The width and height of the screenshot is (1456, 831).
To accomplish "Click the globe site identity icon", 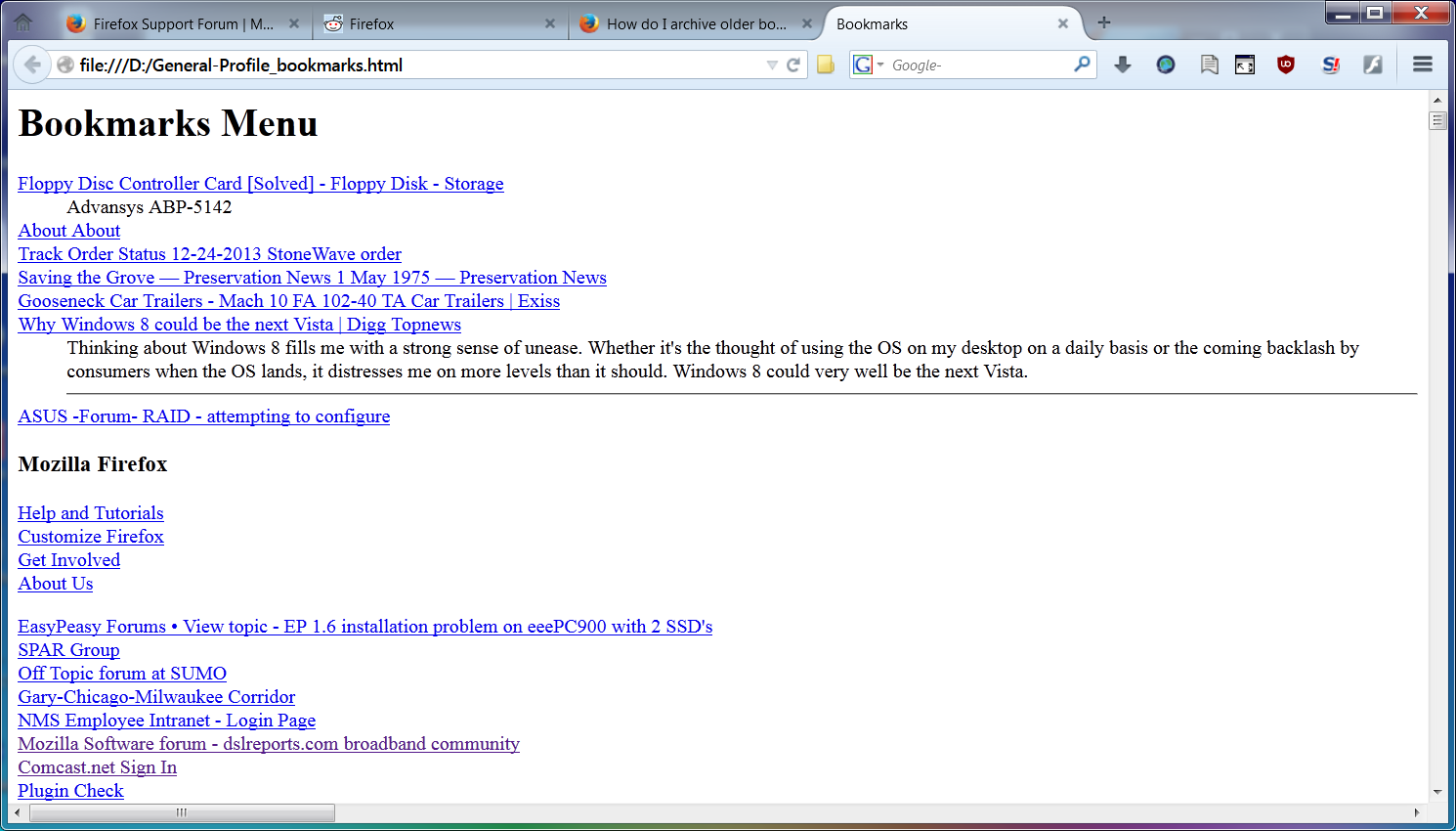I will click(x=65, y=65).
